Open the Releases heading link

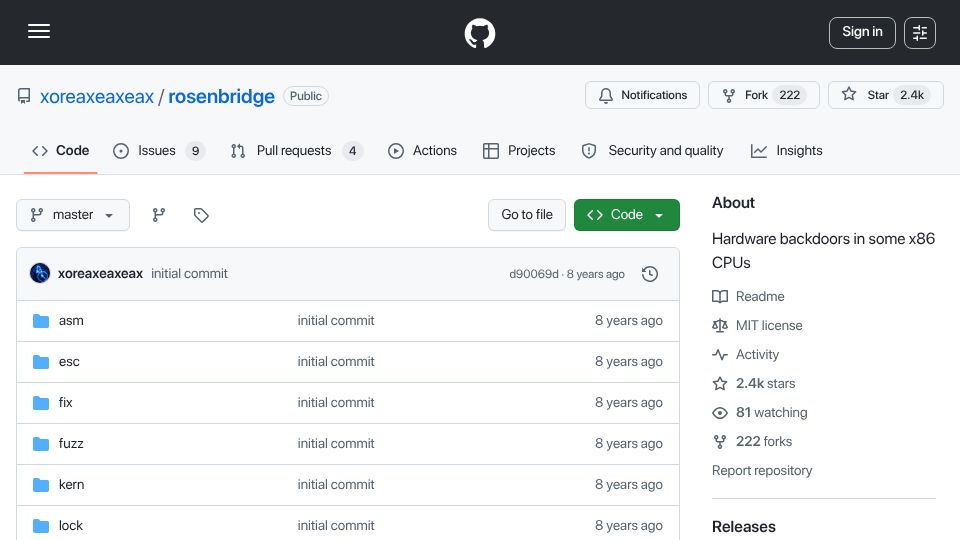tap(744, 527)
